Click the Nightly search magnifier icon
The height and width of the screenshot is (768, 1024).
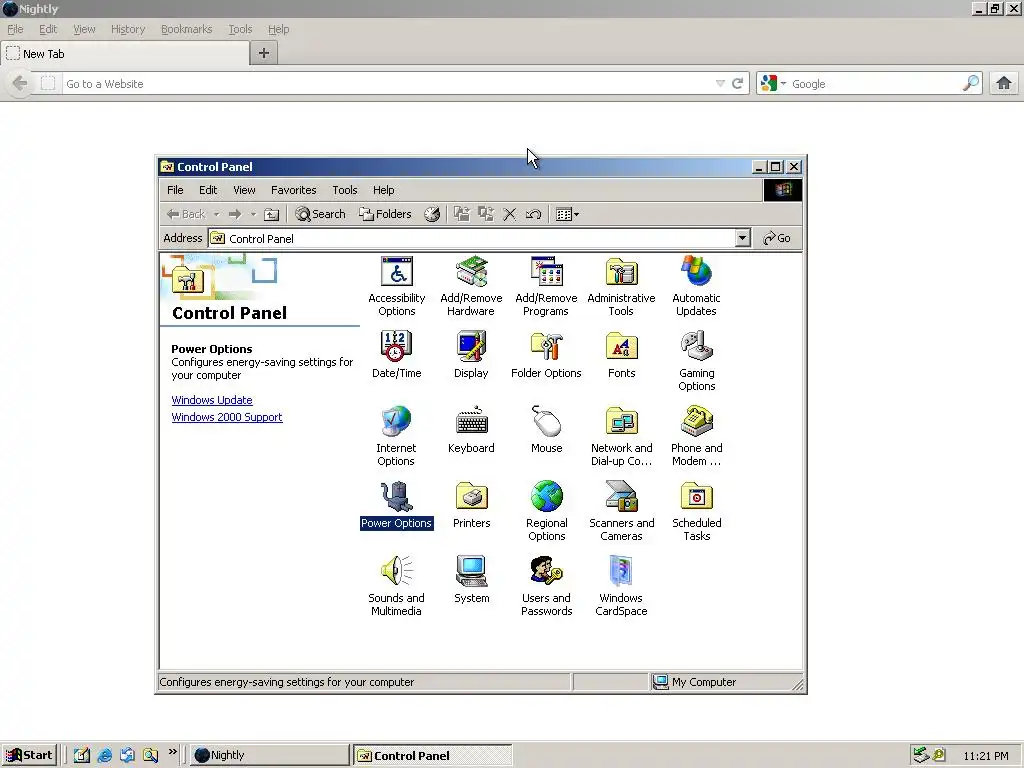971,83
